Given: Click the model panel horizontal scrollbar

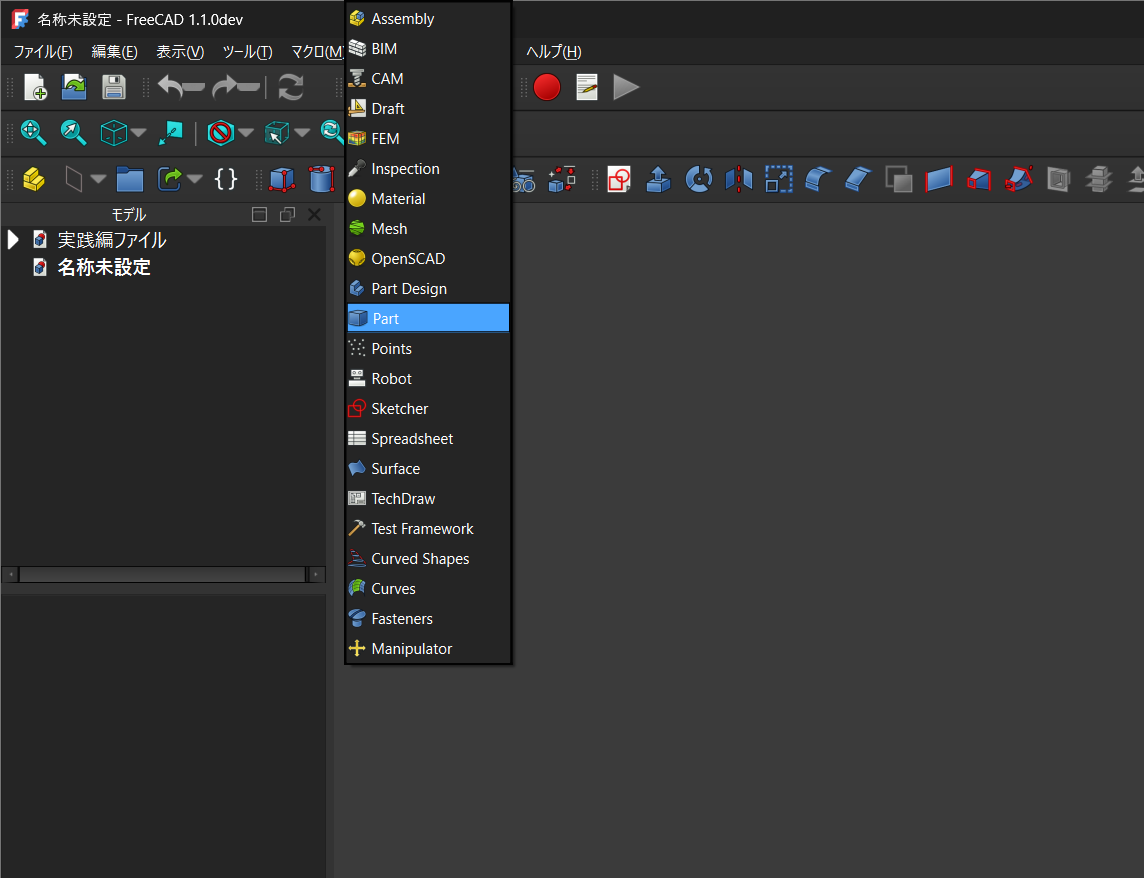Looking at the screenshot, I should tap(162, 575).
